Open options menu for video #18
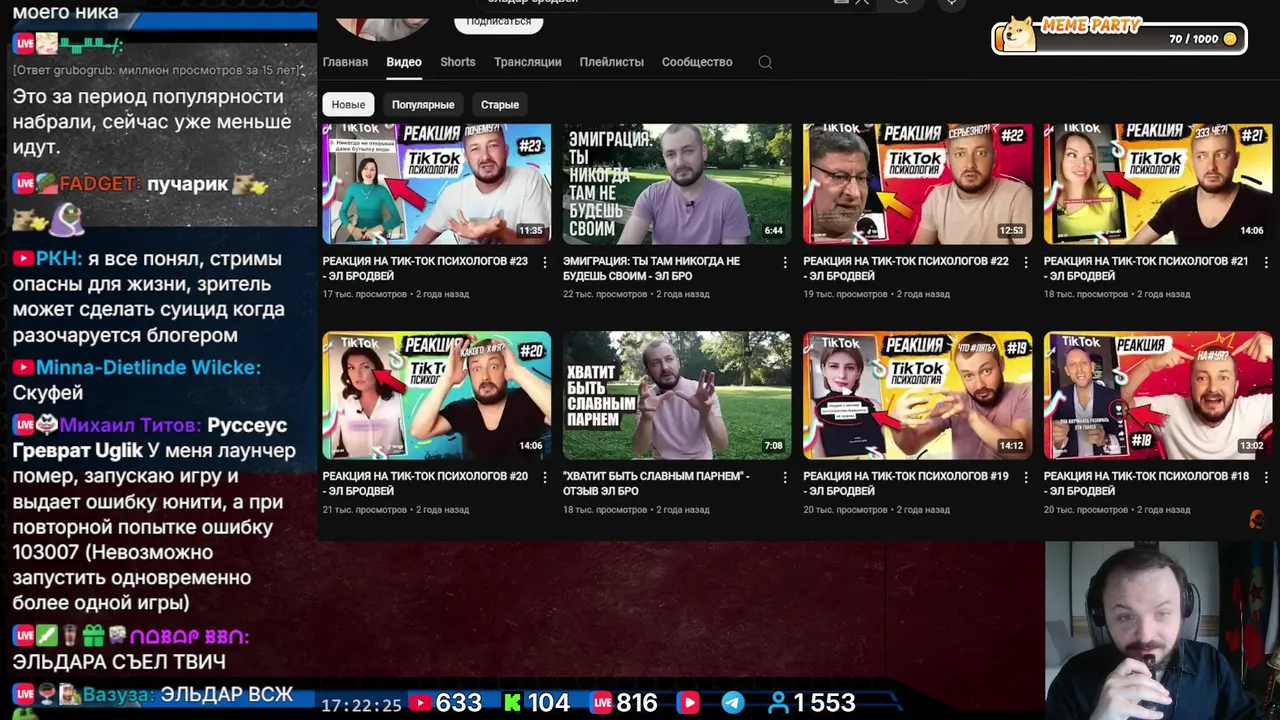The width and height of the screenshot is (1280, 720). (x=1266, y=477)
